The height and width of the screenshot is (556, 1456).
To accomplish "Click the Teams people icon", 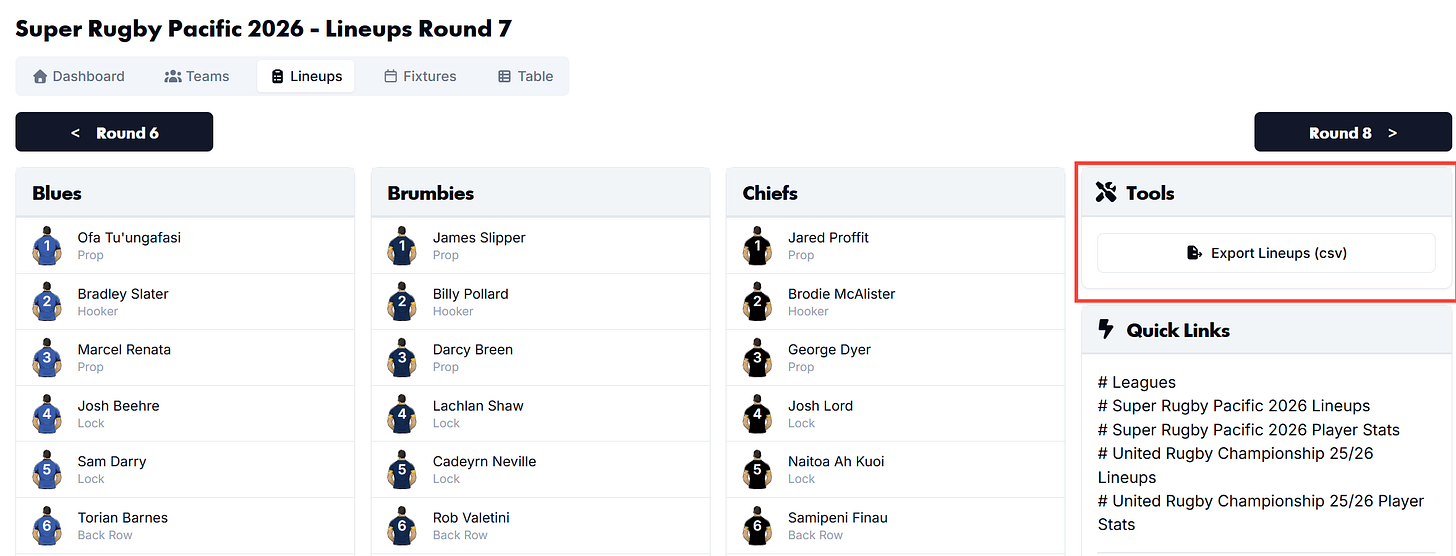I will click(x=173, y=76).
